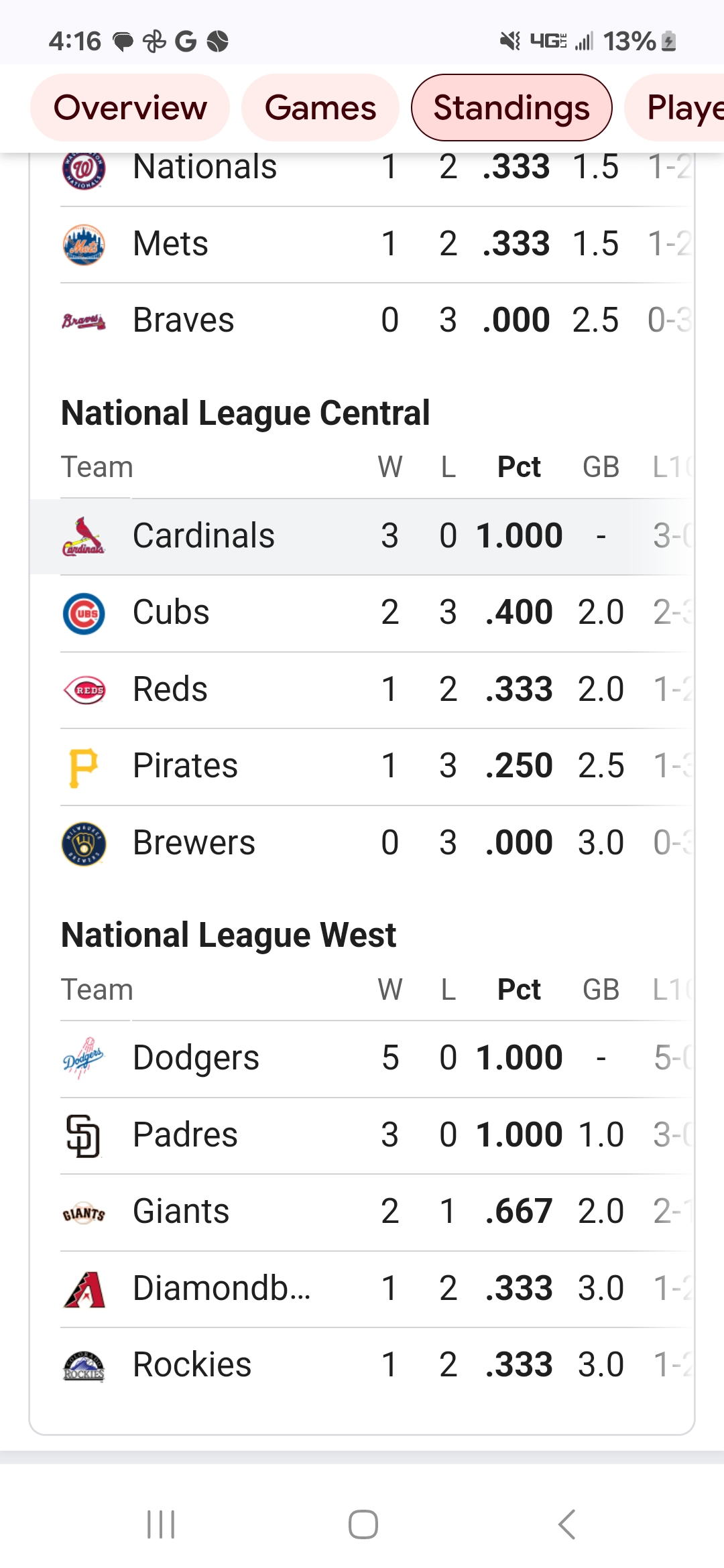Tap the Rockies team logo
This screenshot has width=724, height=1568.
(x=84, y=1366)
